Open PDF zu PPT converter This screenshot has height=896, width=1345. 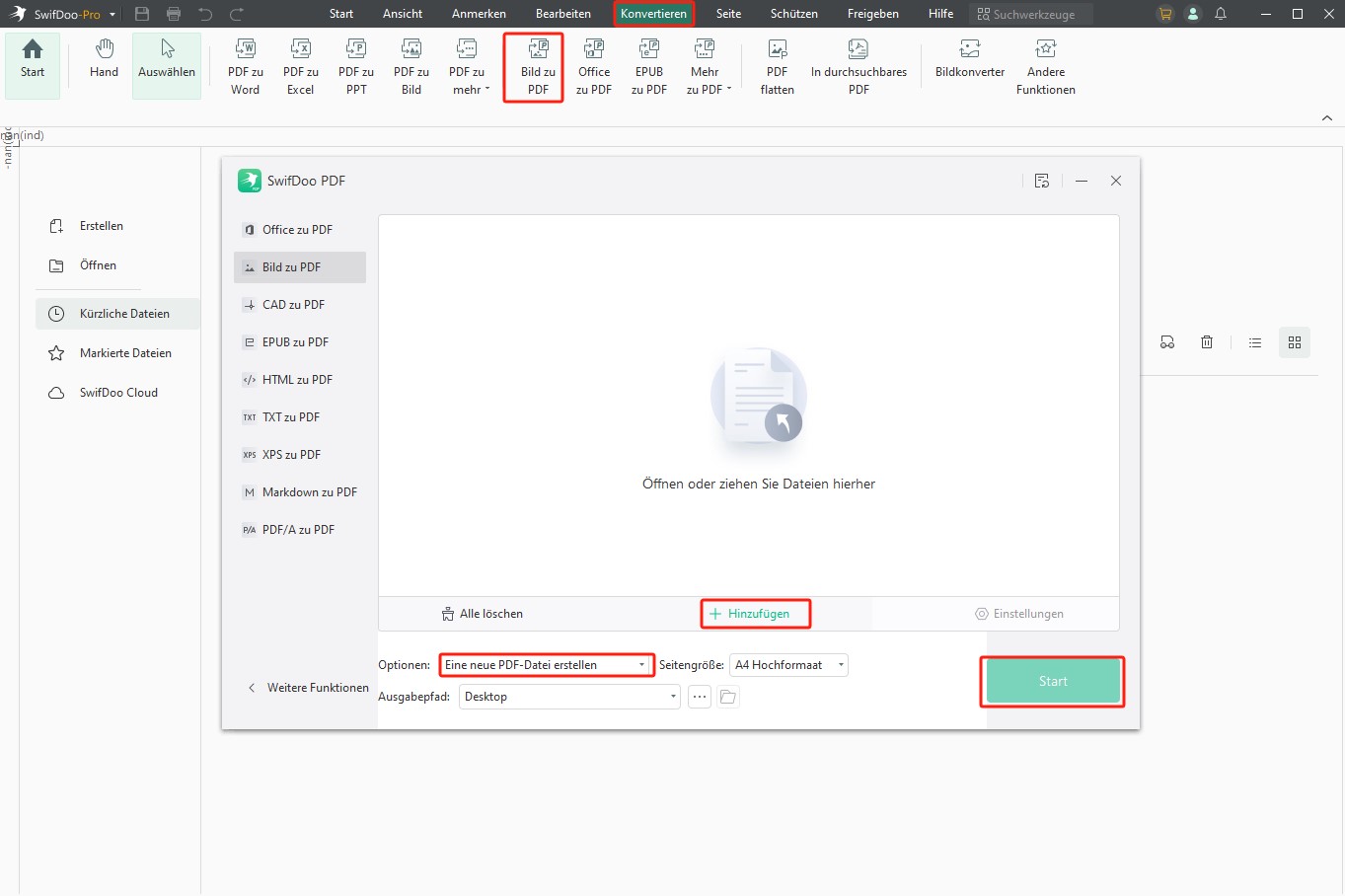(356, 67)
